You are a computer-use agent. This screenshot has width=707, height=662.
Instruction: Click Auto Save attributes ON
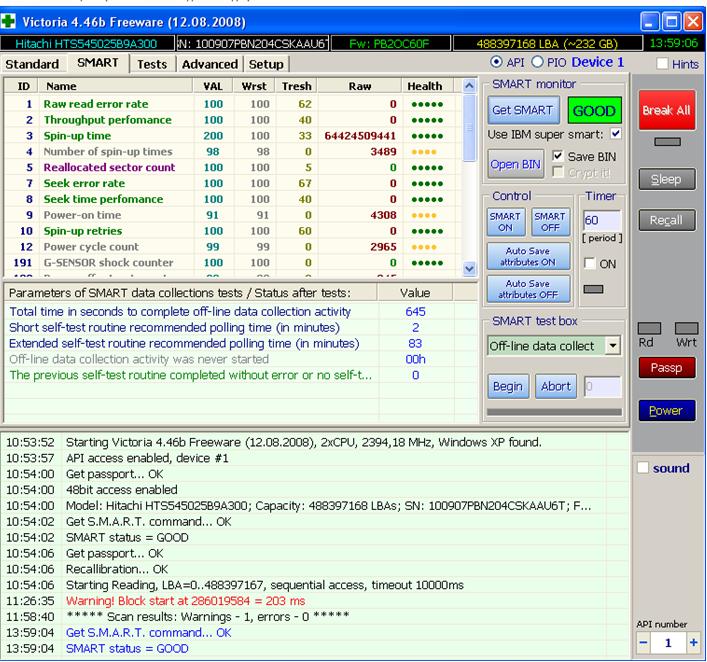coord(528,256)
